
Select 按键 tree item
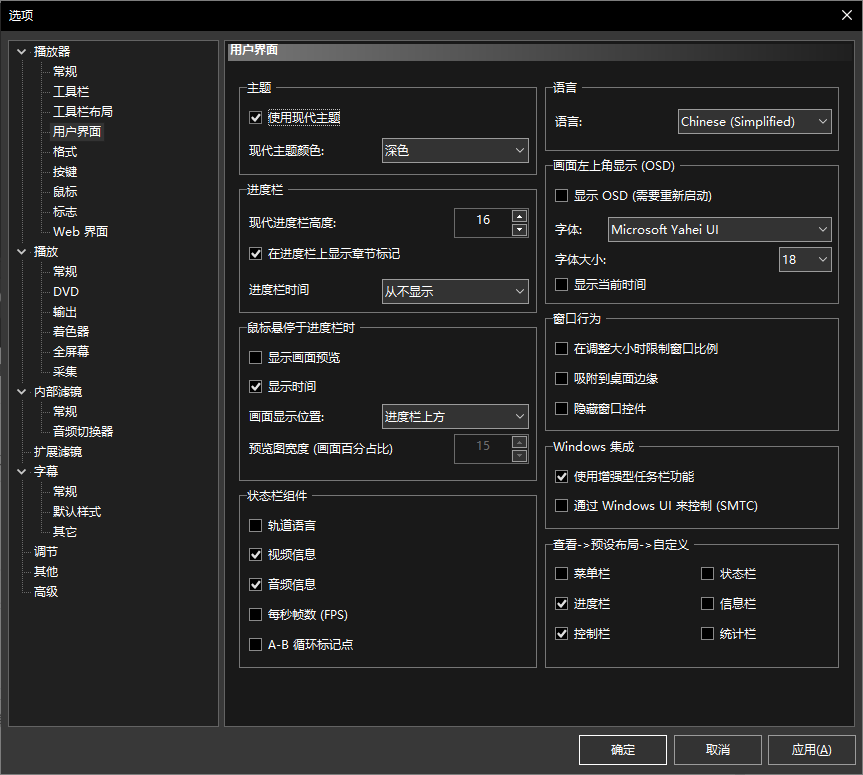[x=65, y=172]
